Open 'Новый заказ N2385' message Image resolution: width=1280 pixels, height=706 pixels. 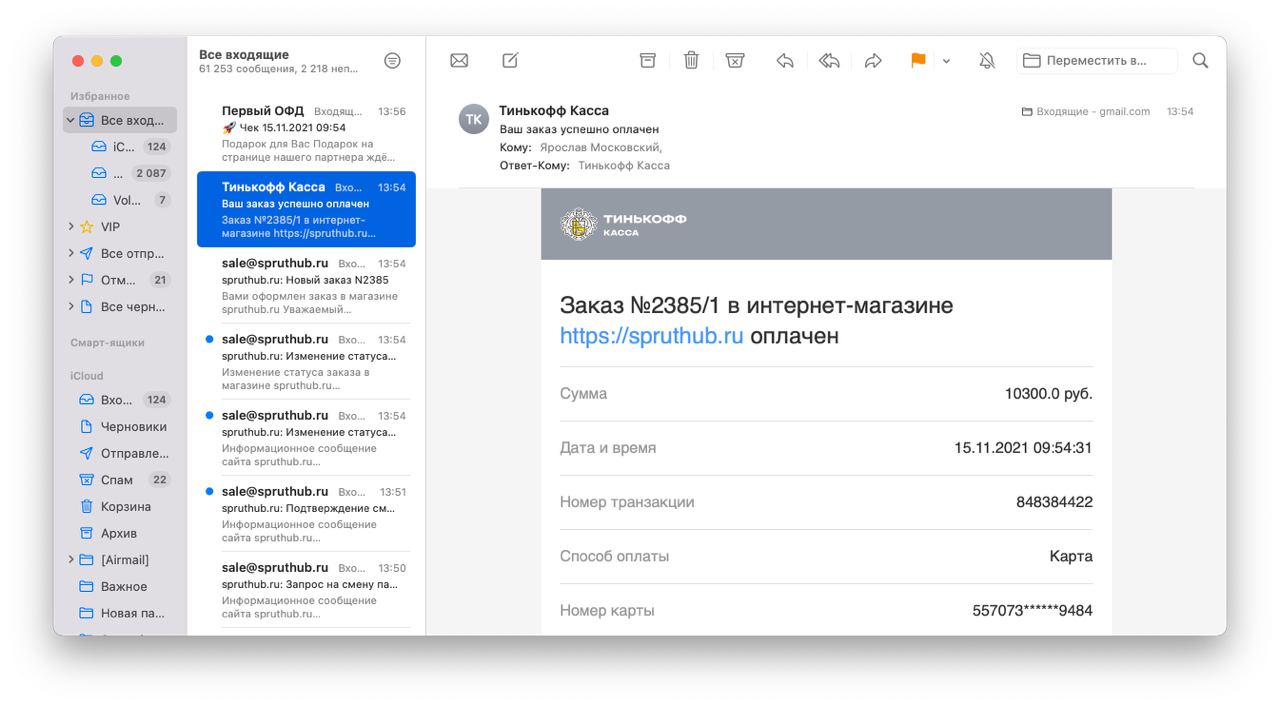coord(306,285)
